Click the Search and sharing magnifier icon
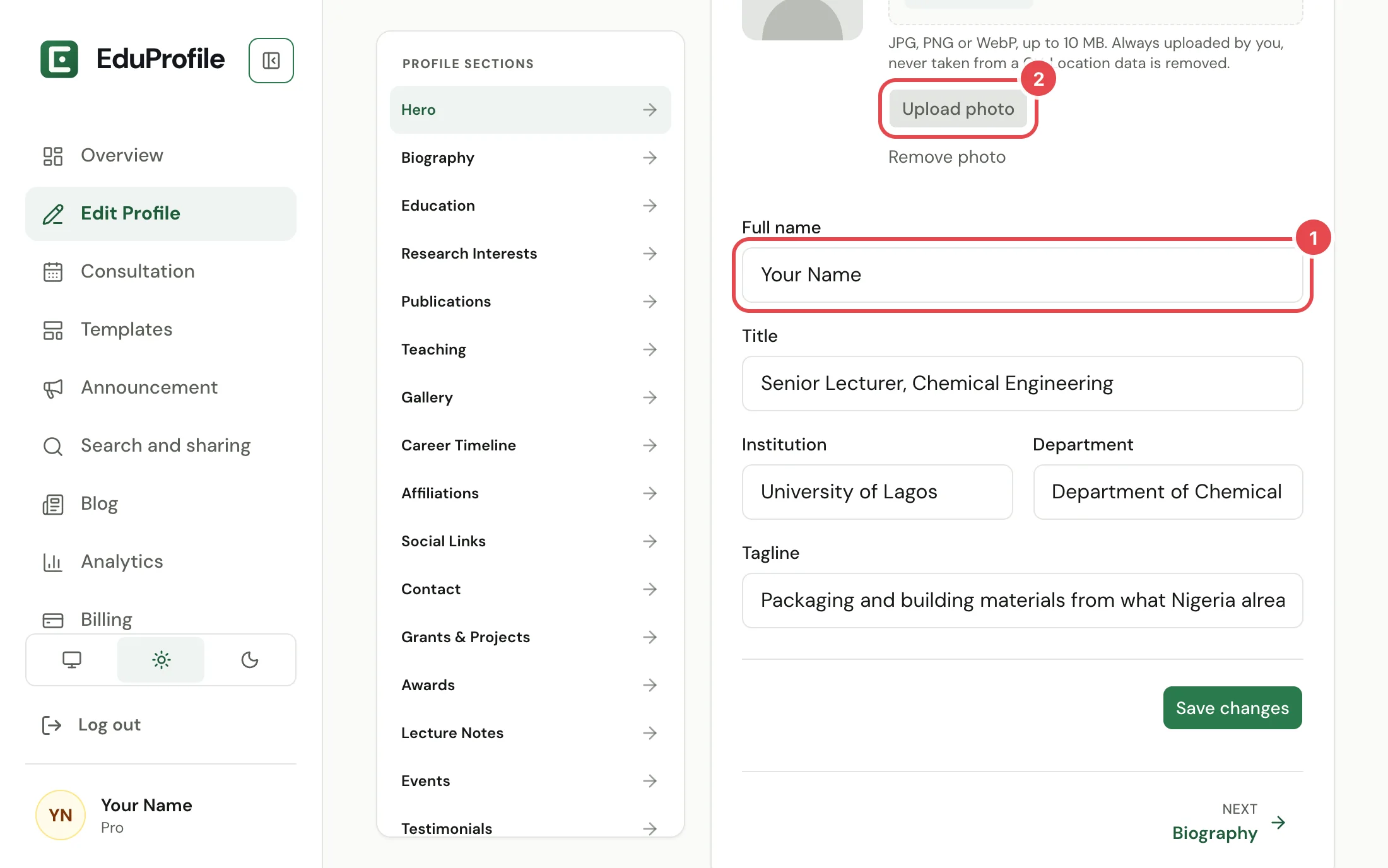This screenshot has width=1388, height=868. click(53, 446)
